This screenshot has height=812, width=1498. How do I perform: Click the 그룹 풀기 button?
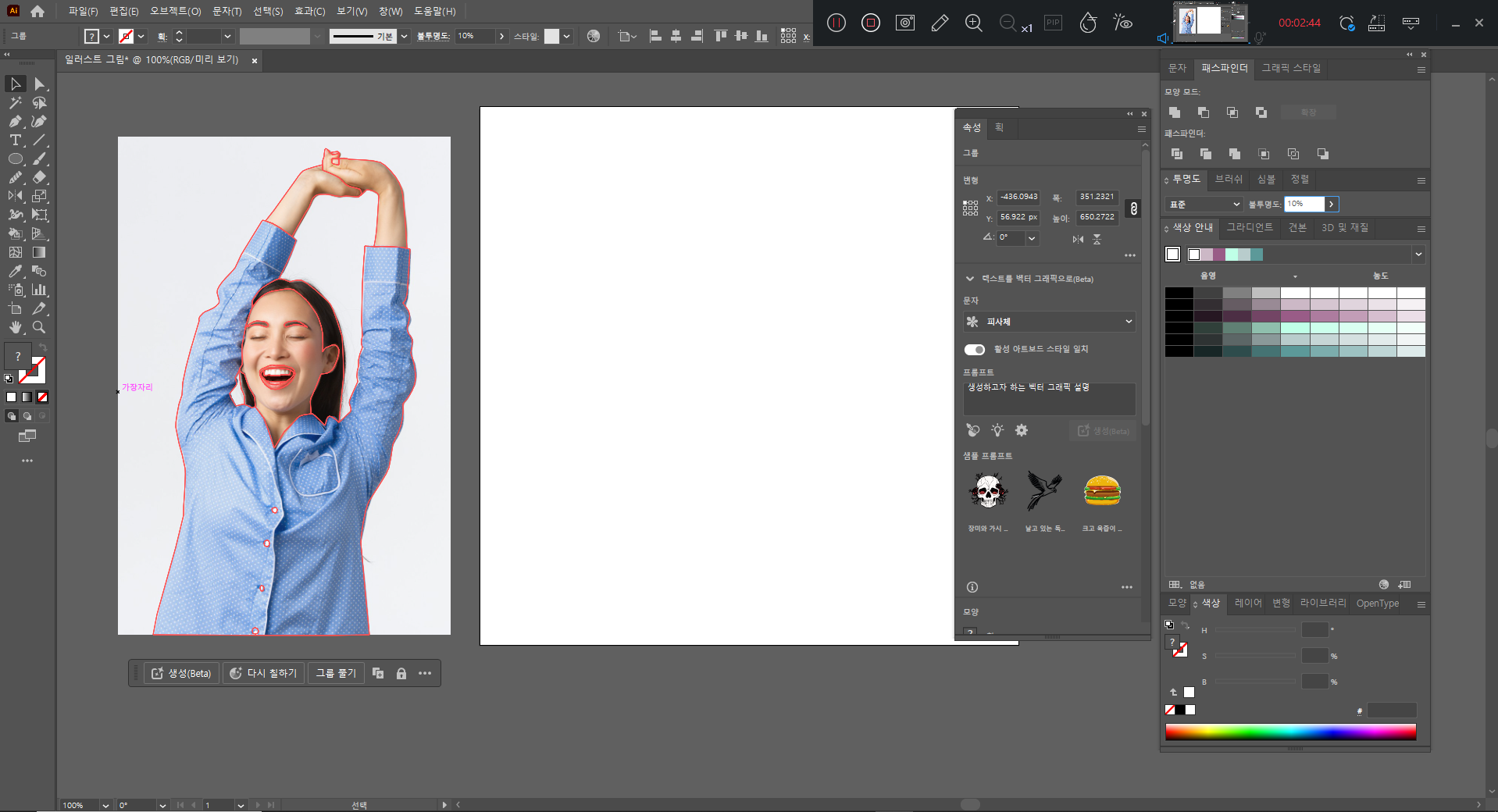point(336,673)
